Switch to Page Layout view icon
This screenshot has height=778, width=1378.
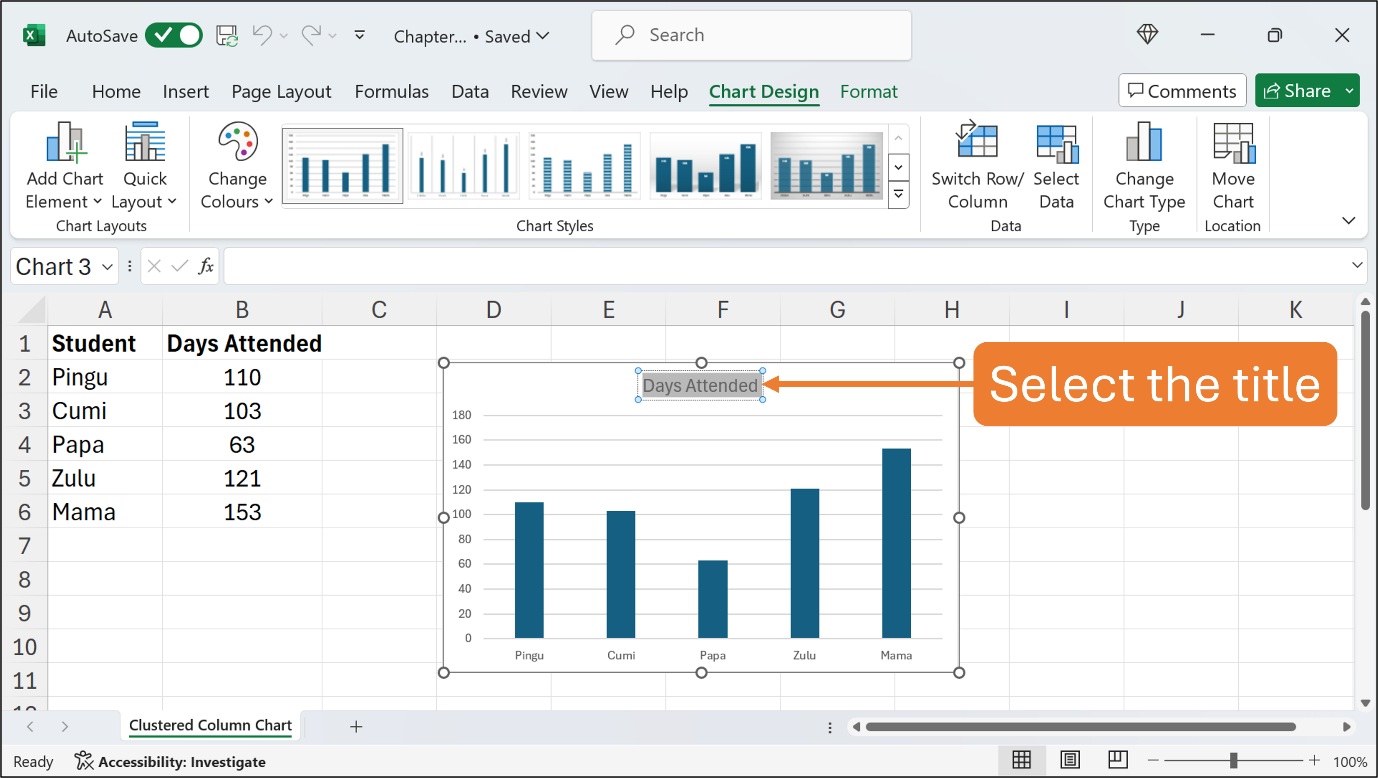click(1069, 761)
